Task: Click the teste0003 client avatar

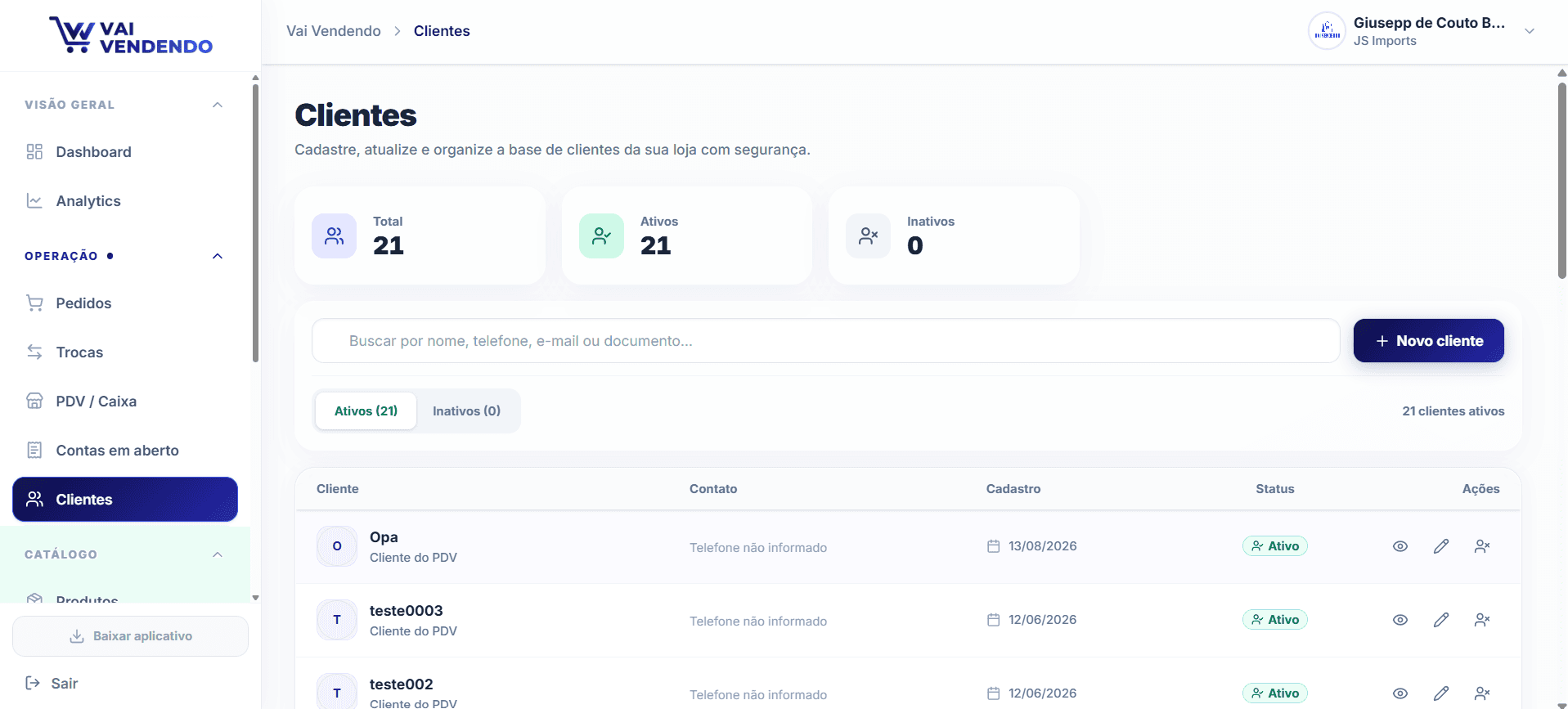Action: (337, 620)
